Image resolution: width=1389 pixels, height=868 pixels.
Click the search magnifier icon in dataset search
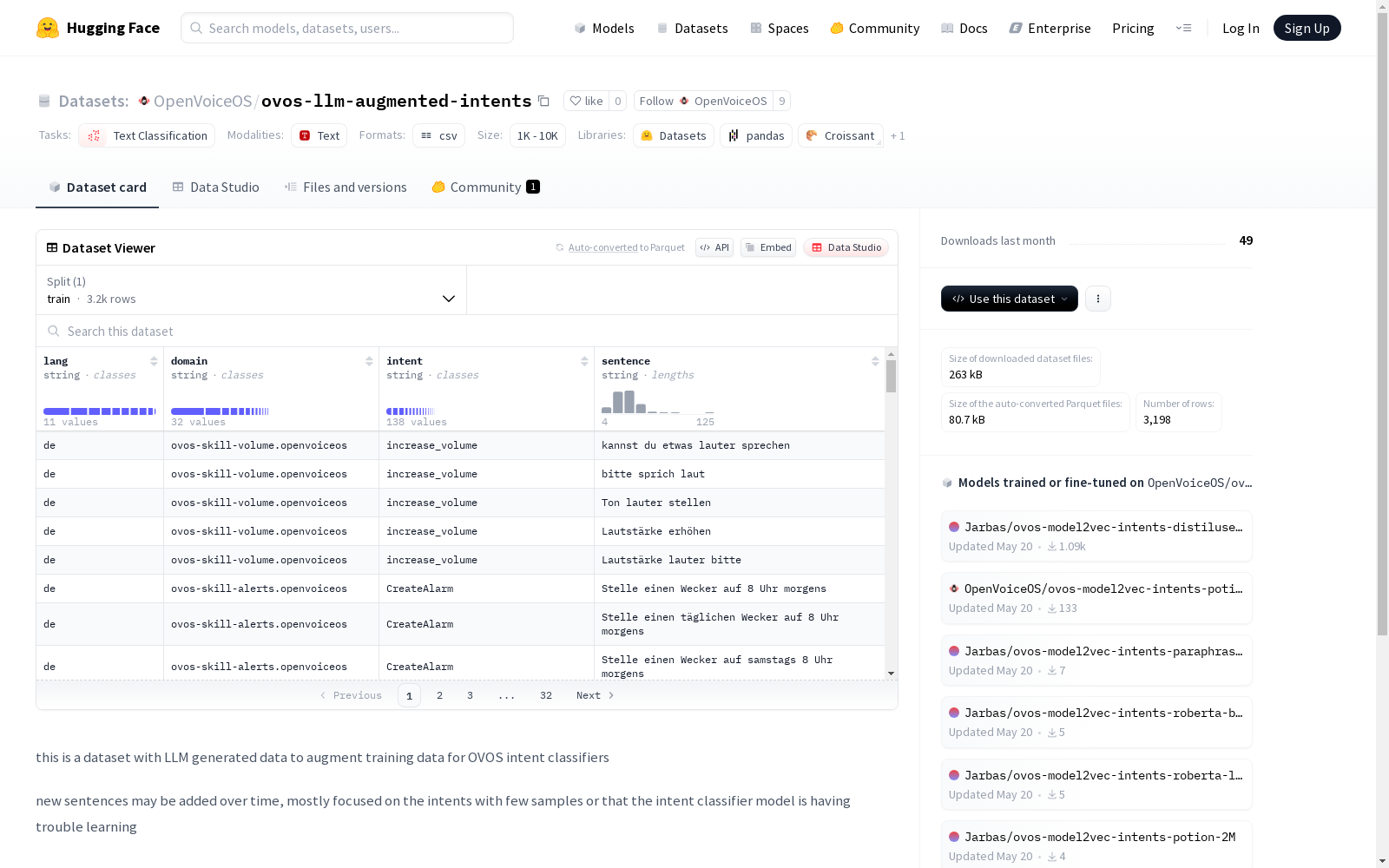[54, 331]
